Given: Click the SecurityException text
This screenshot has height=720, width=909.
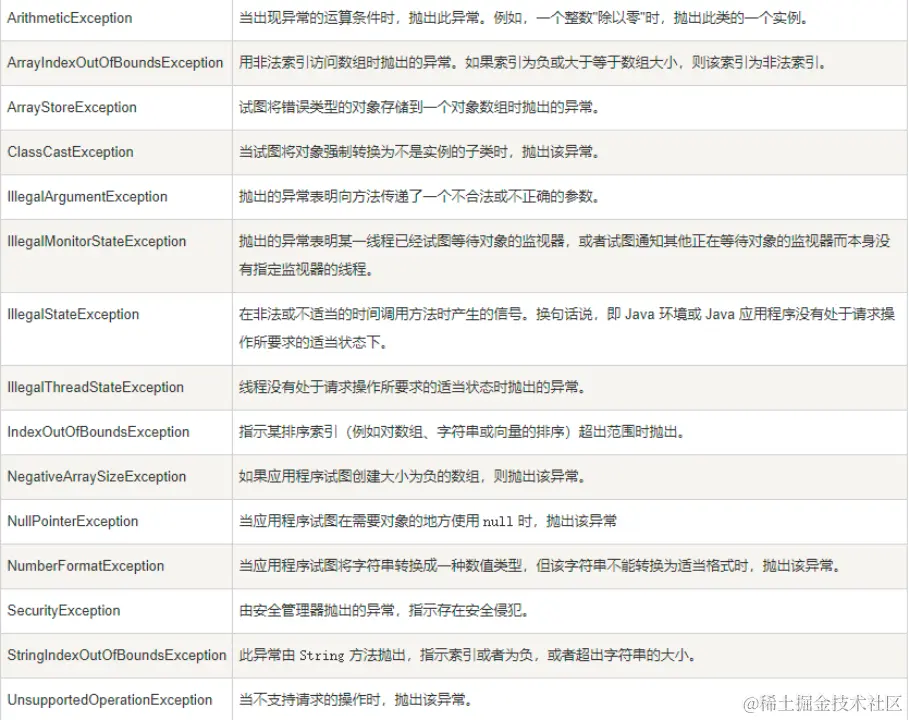Looking at the screenshot, I should click(63, 610).
